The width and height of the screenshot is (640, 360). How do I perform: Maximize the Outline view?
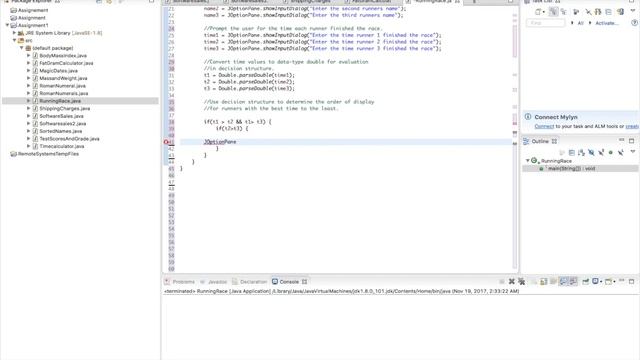coord(631,141)
